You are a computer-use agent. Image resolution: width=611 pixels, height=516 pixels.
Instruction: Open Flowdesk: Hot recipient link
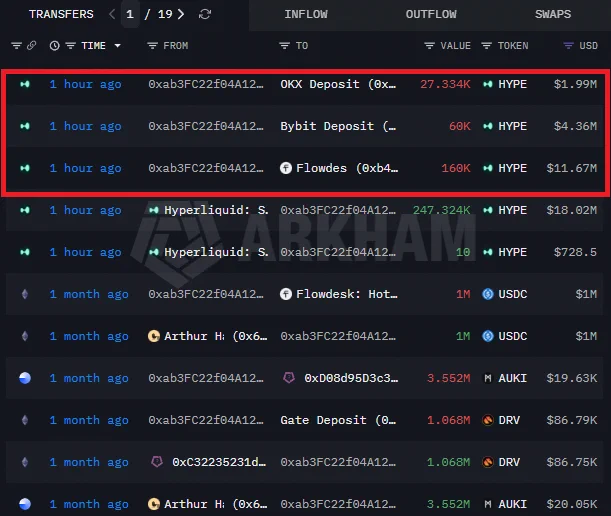click(x=347, y=294)
